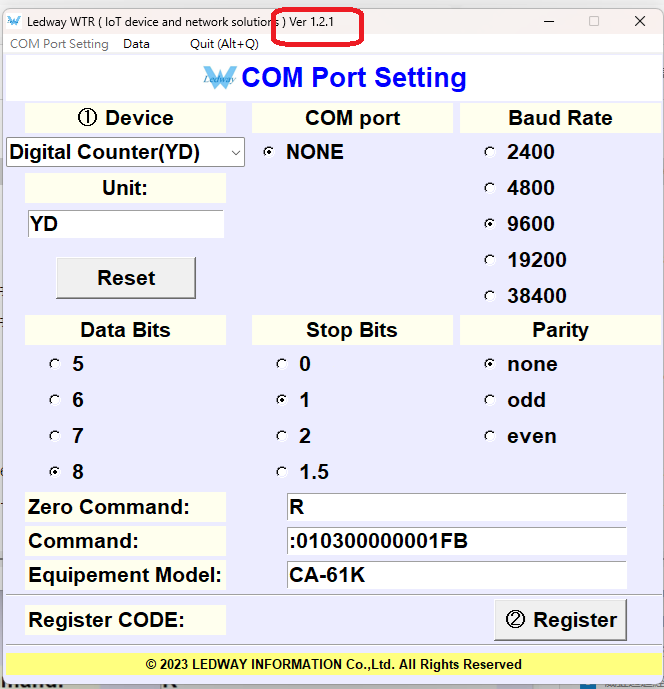
Task: Click the Zero Command field with R
Action: coord(457,507)
